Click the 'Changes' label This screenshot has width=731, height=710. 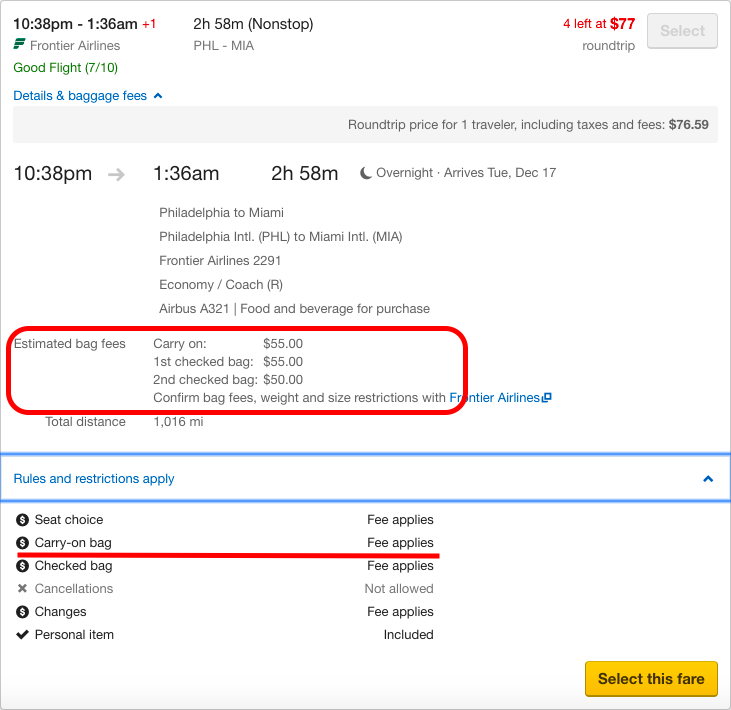tap(61, 612)
